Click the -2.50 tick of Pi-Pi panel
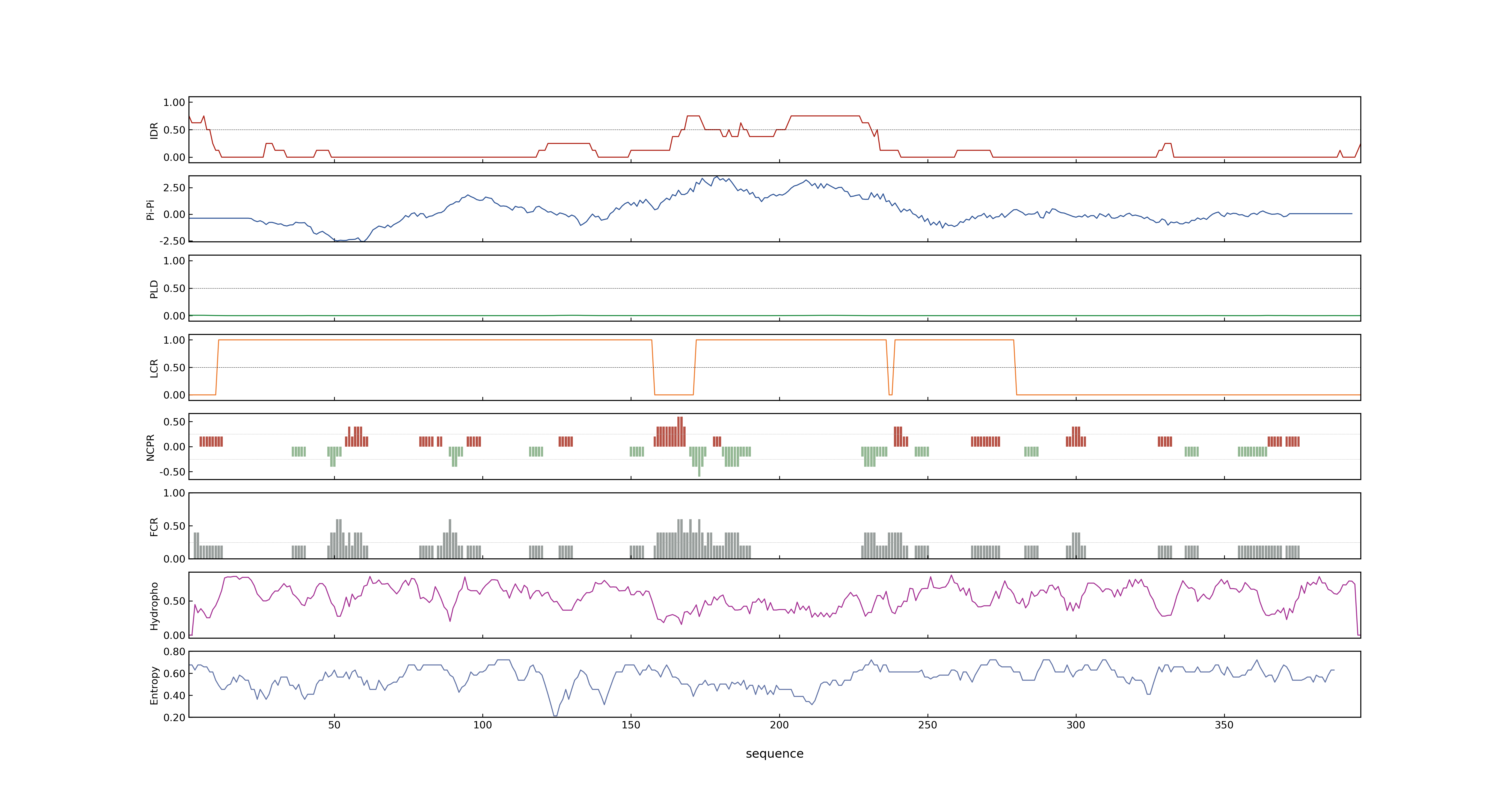Viewport: 1512px width, 806px height. [172, 241]
